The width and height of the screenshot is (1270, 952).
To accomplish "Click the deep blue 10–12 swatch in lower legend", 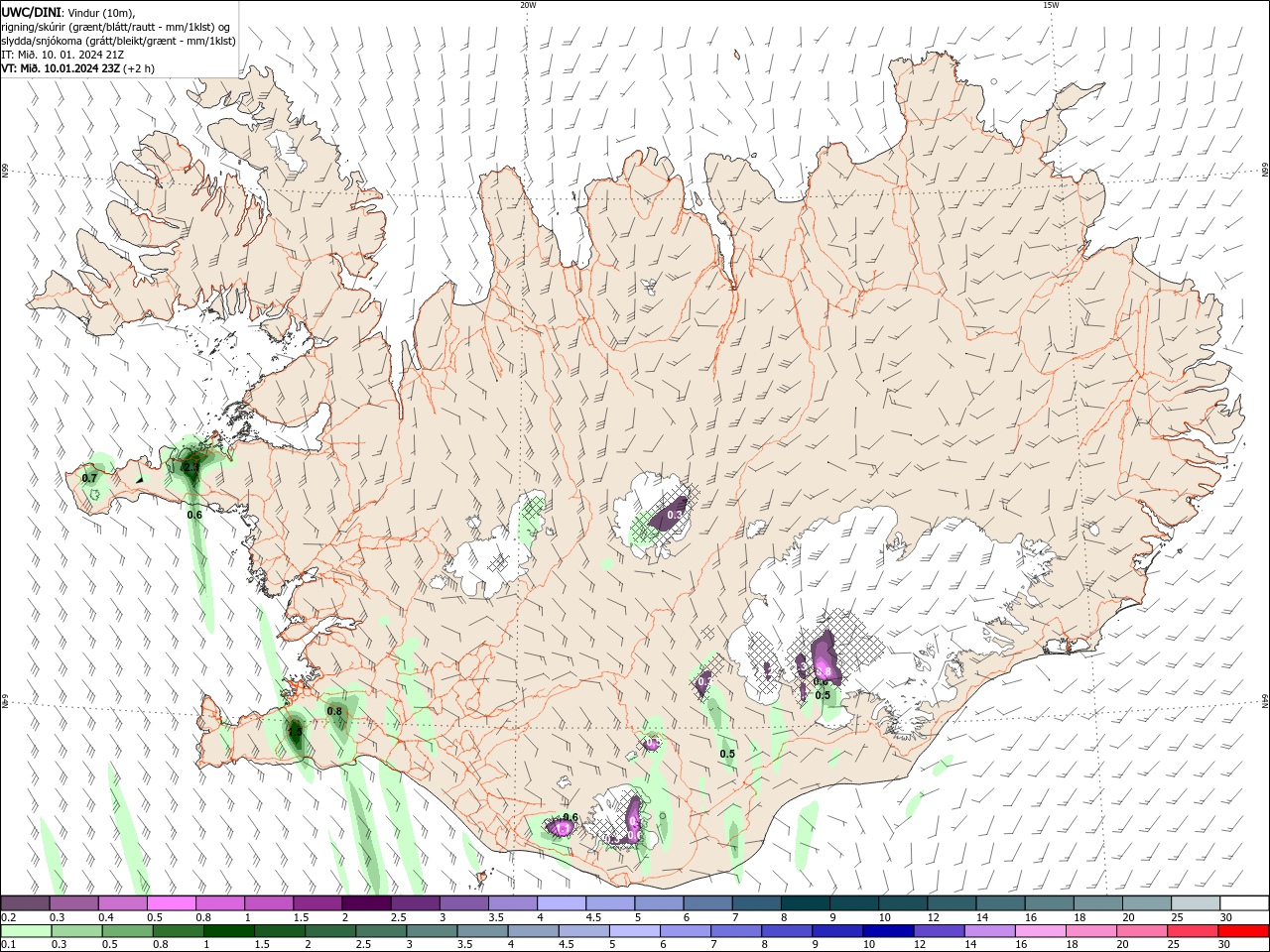I will pyautogui.click(x=888, y=931).
